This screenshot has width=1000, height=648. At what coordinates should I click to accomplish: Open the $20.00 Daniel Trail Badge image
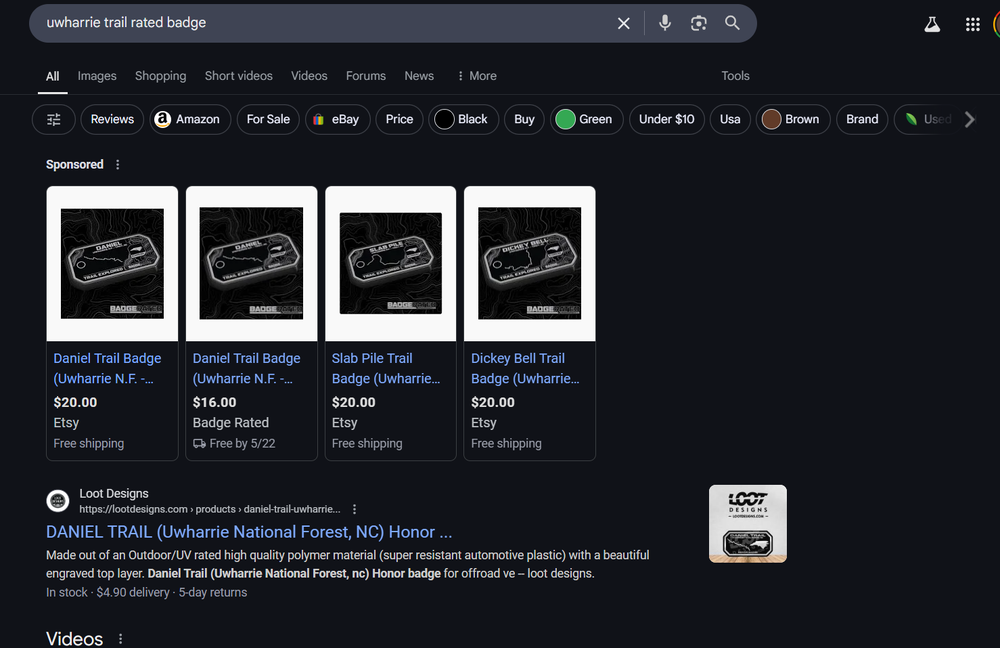pyautogui.click(x=112, y=263)
